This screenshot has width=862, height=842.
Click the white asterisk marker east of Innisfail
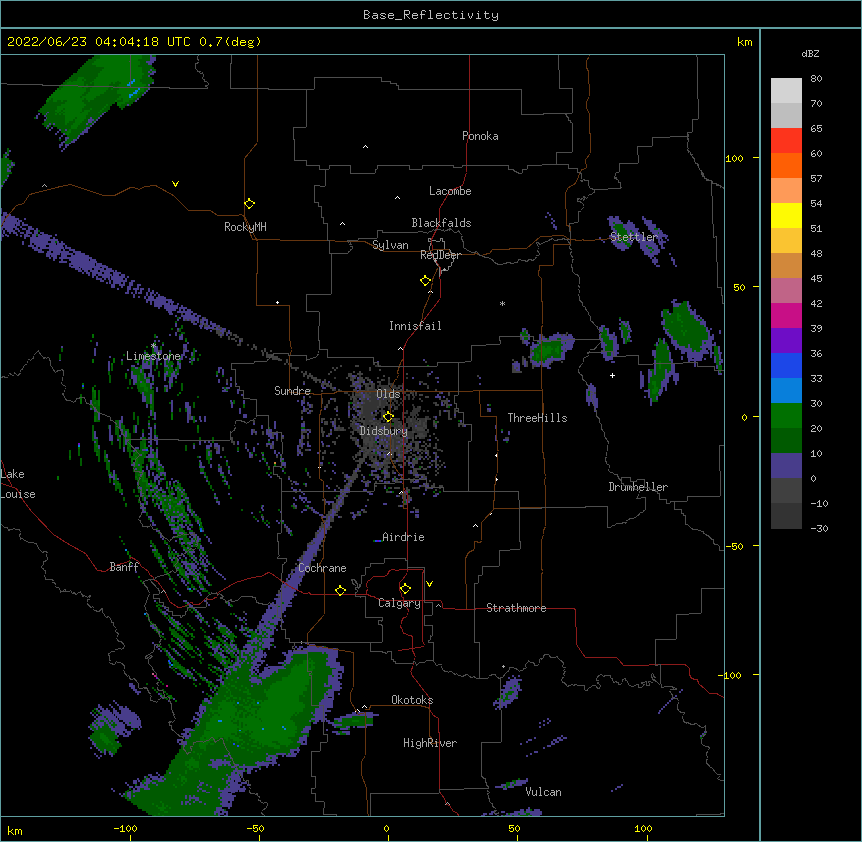pos(502,303)
